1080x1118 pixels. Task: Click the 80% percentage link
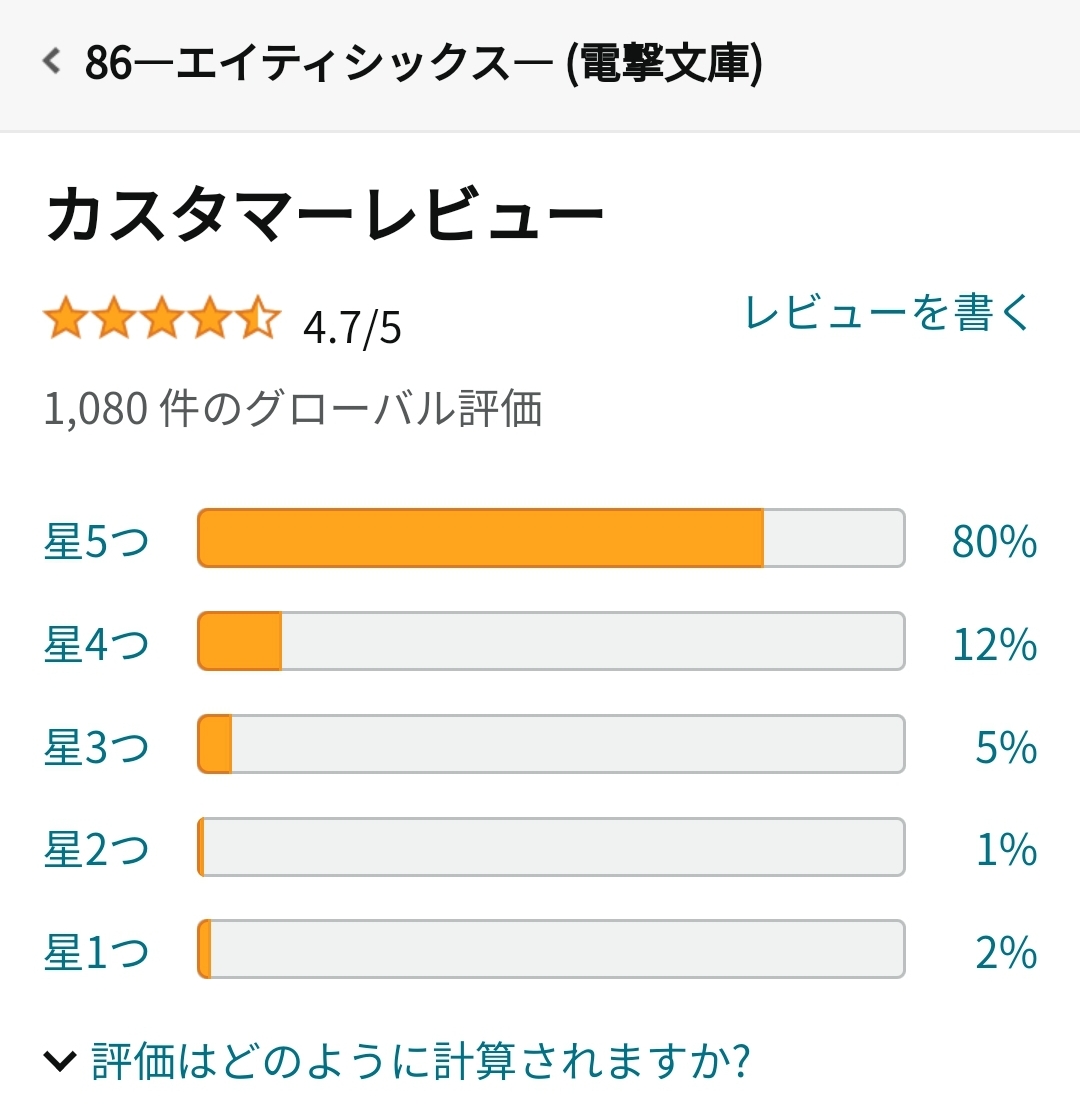point(994,540)
